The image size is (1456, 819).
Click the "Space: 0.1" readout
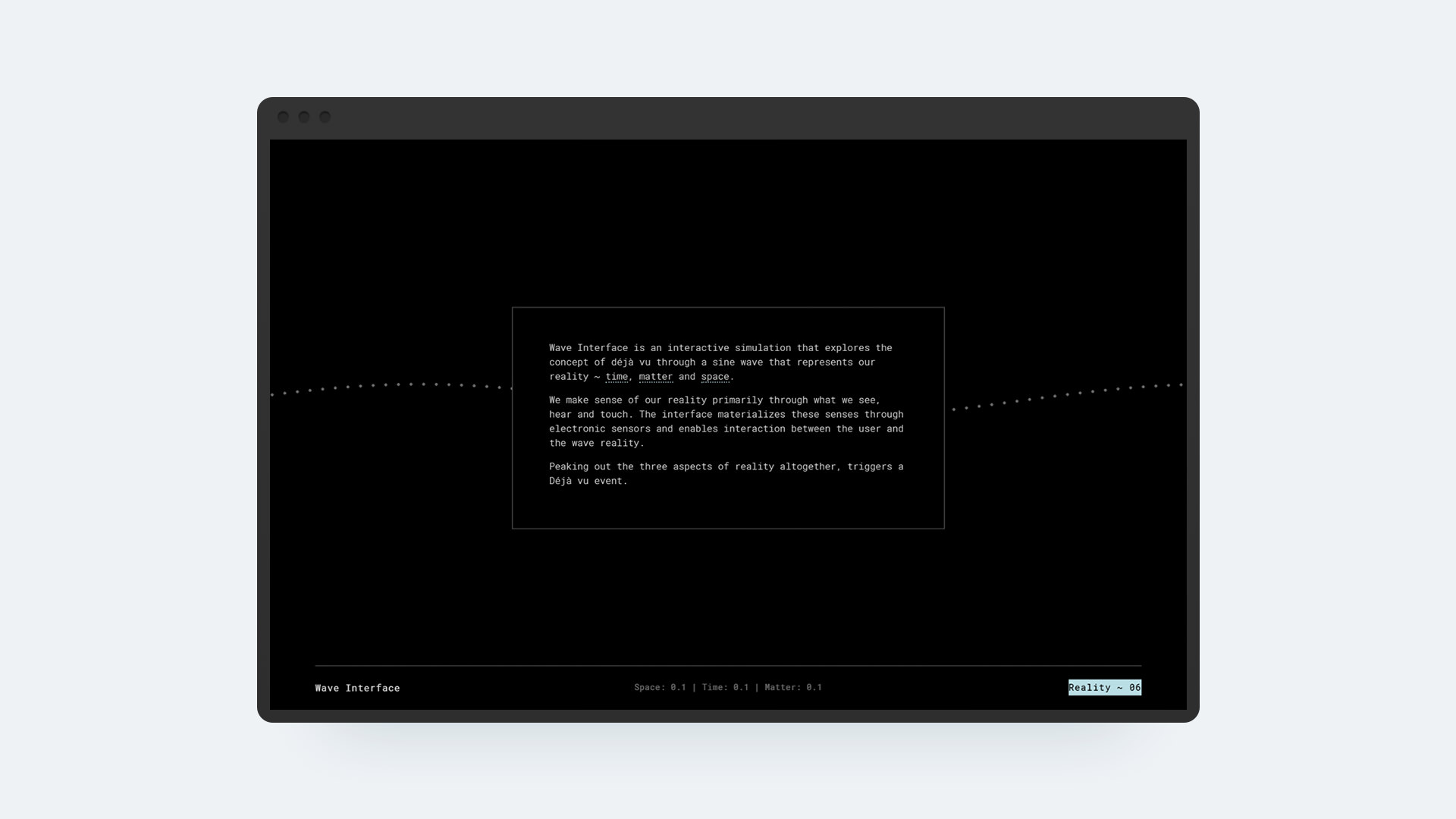659,687
